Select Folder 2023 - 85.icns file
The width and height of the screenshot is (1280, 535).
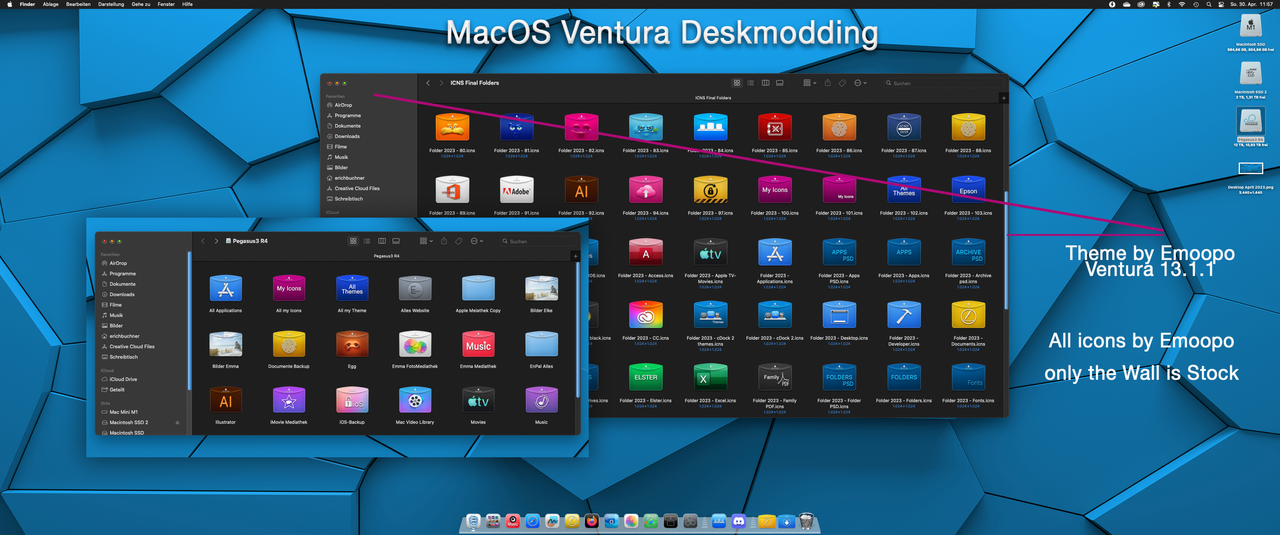tap(775, 127)
